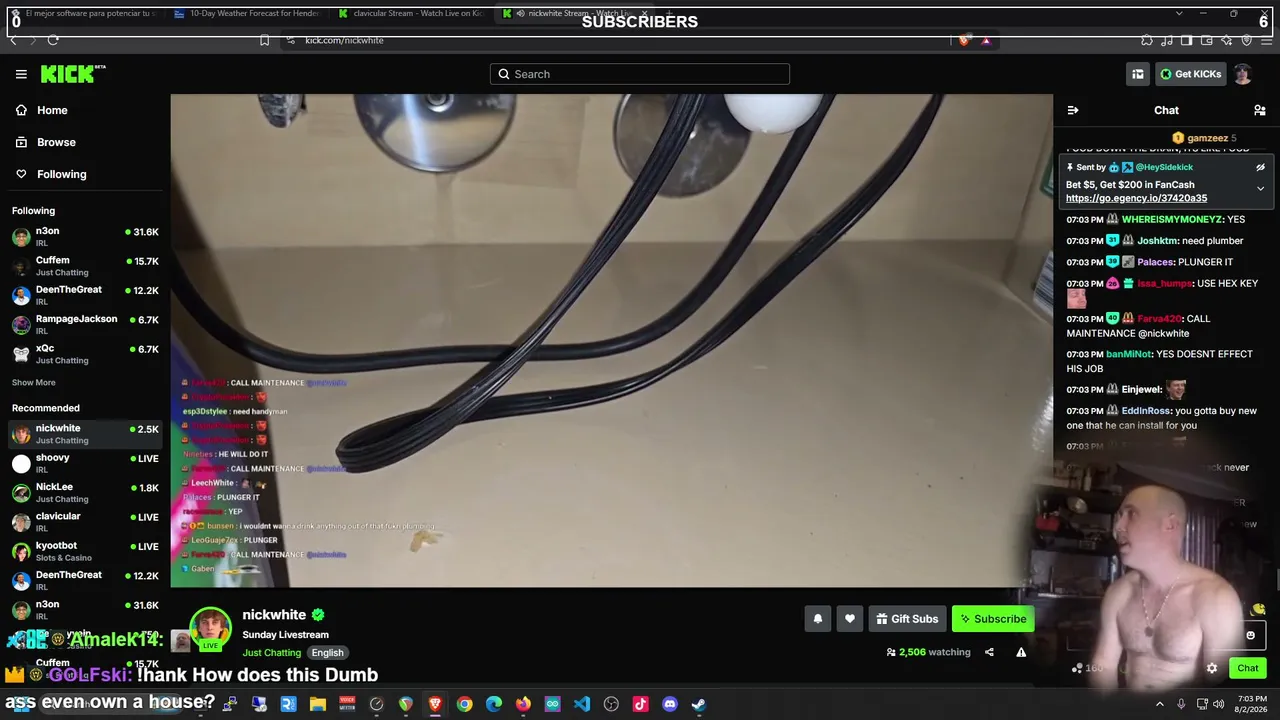Collapse the chat panel
The image size is (1280, 720).
(1073, 110)
